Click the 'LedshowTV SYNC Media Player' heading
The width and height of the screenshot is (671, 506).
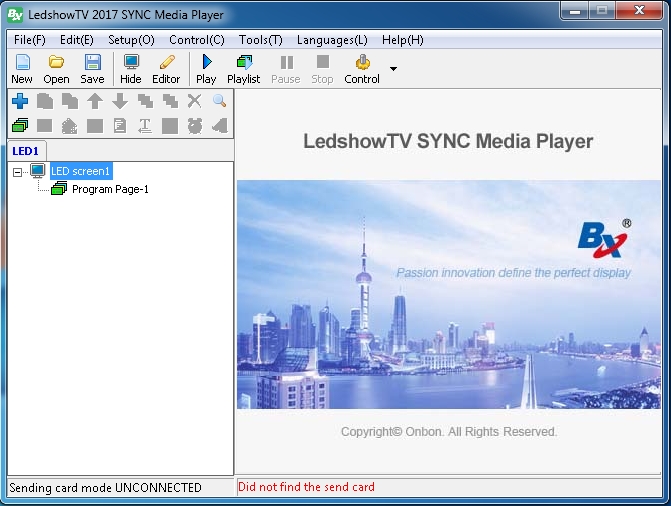click(x=448, y=141)
